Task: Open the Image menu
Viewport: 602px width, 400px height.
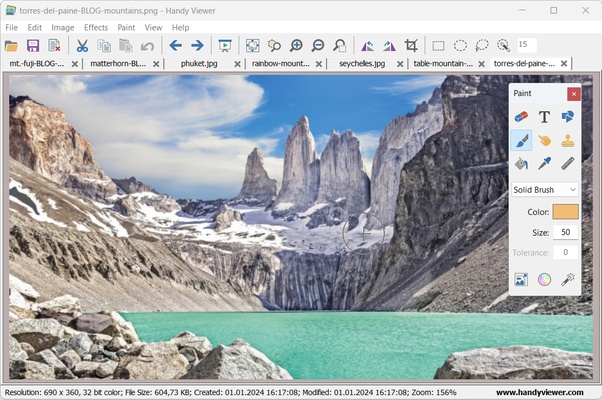Action: pos(63,27)
